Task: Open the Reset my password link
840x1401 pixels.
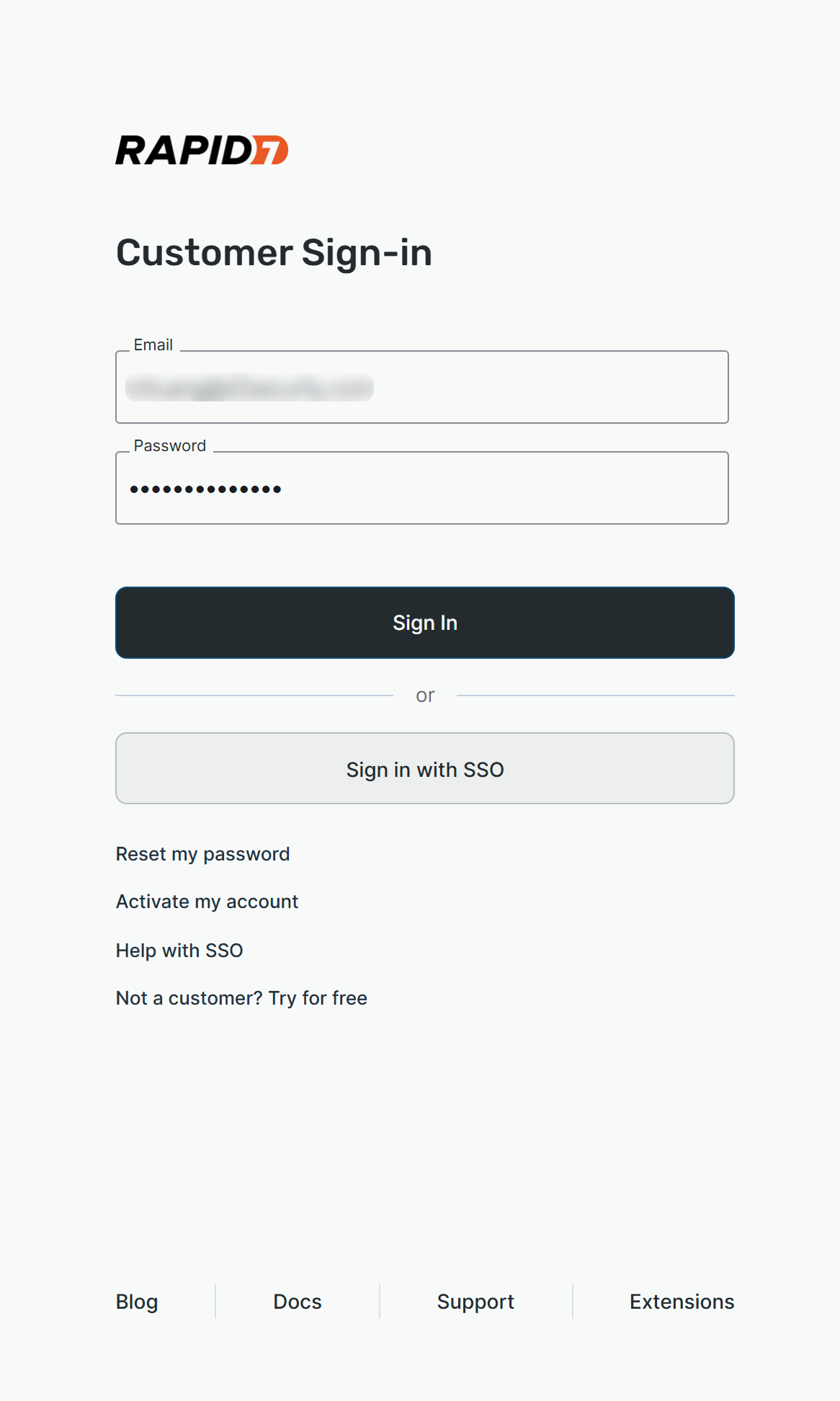Action: click(x=203, y=854)
